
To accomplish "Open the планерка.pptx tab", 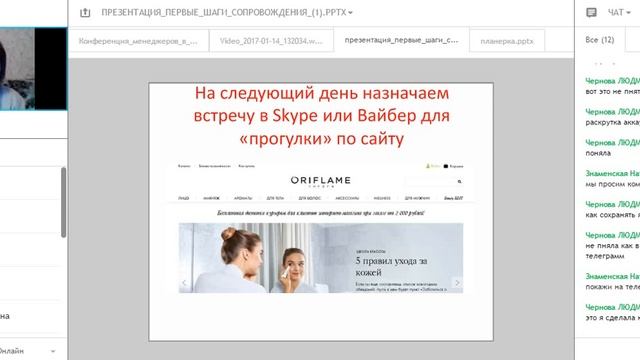I will [x=507, y=41].
